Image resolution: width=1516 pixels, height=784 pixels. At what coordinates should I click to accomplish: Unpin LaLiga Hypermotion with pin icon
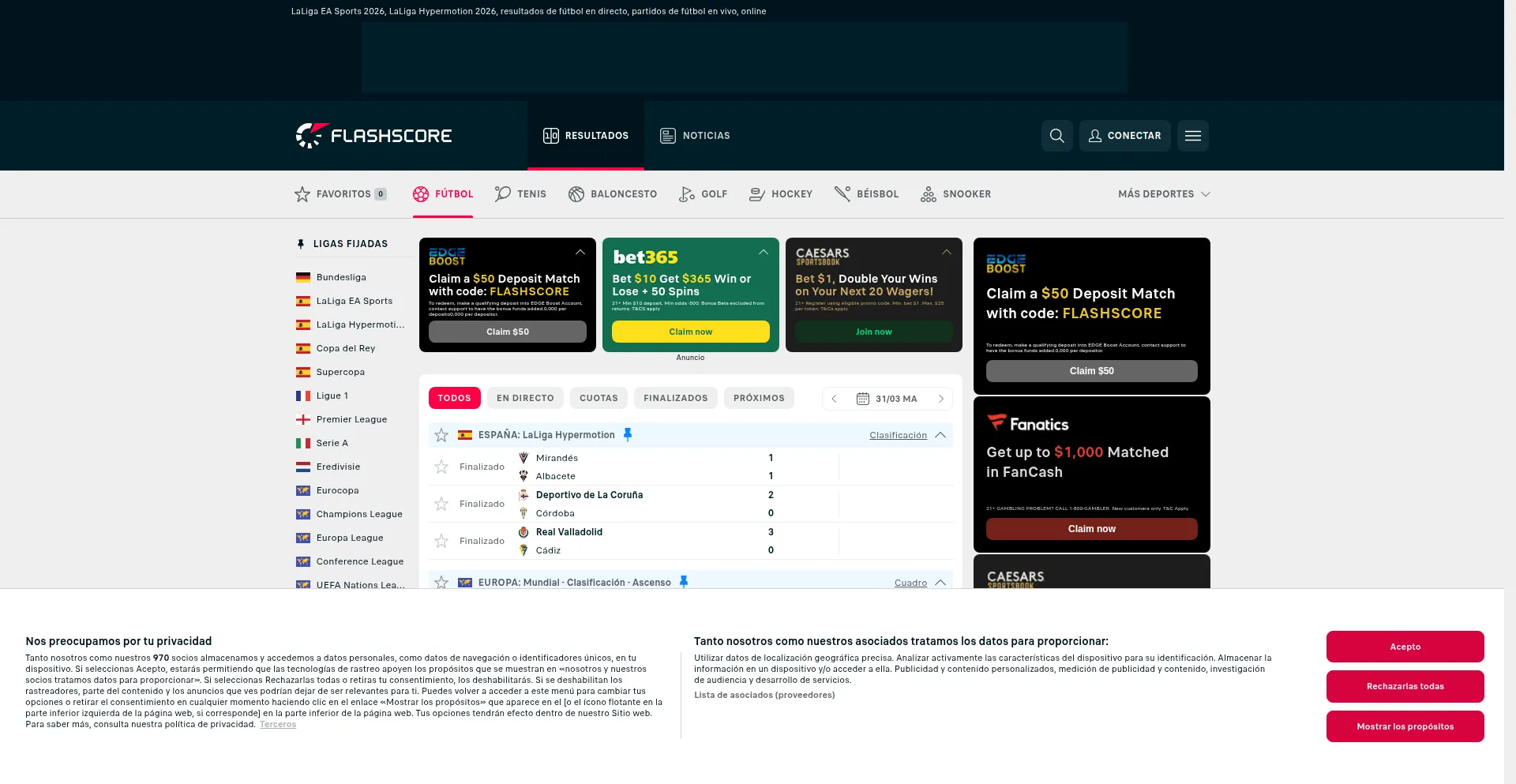[628, 434]
